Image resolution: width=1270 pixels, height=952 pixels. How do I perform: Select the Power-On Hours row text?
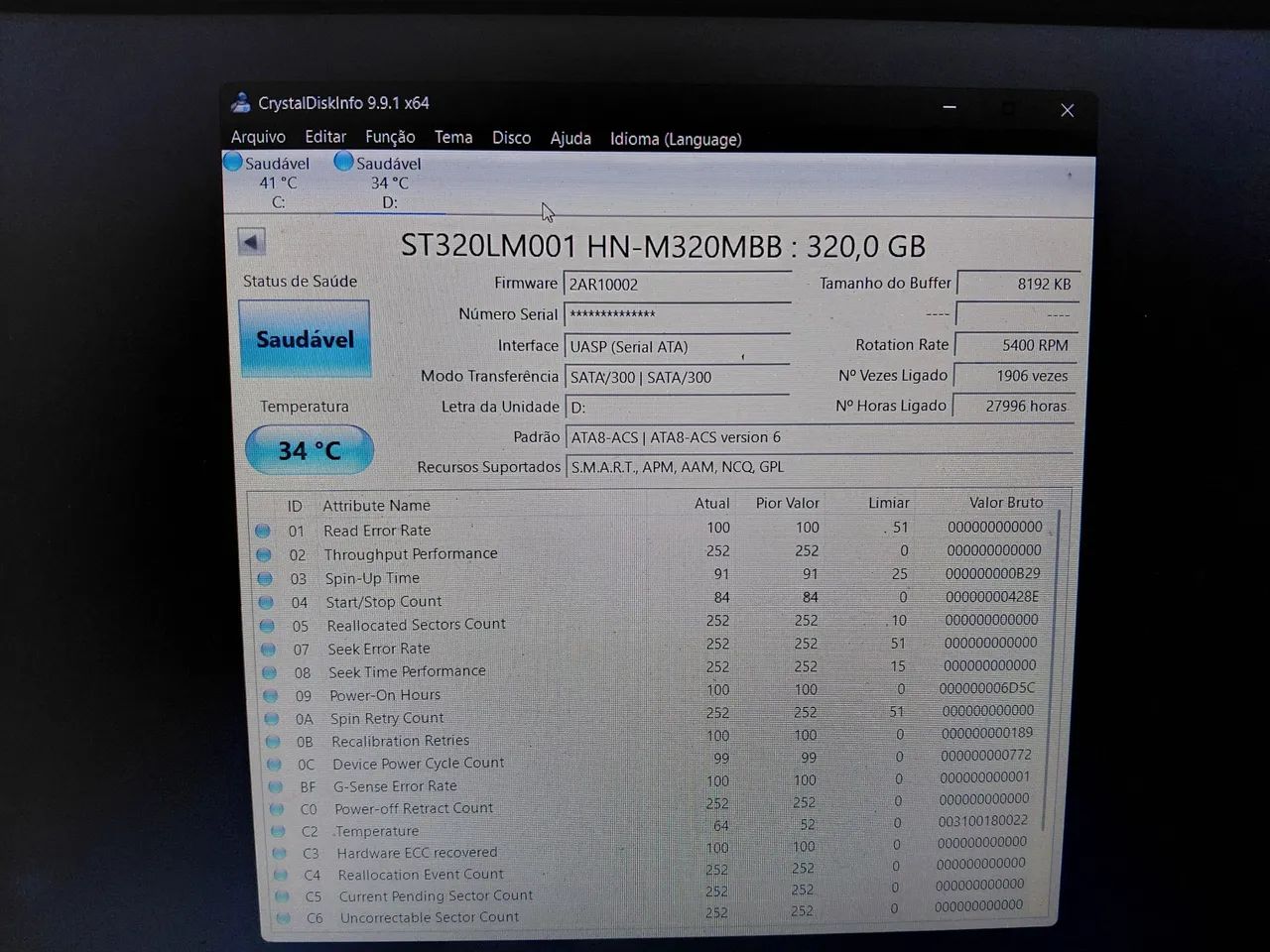(385, 696)
